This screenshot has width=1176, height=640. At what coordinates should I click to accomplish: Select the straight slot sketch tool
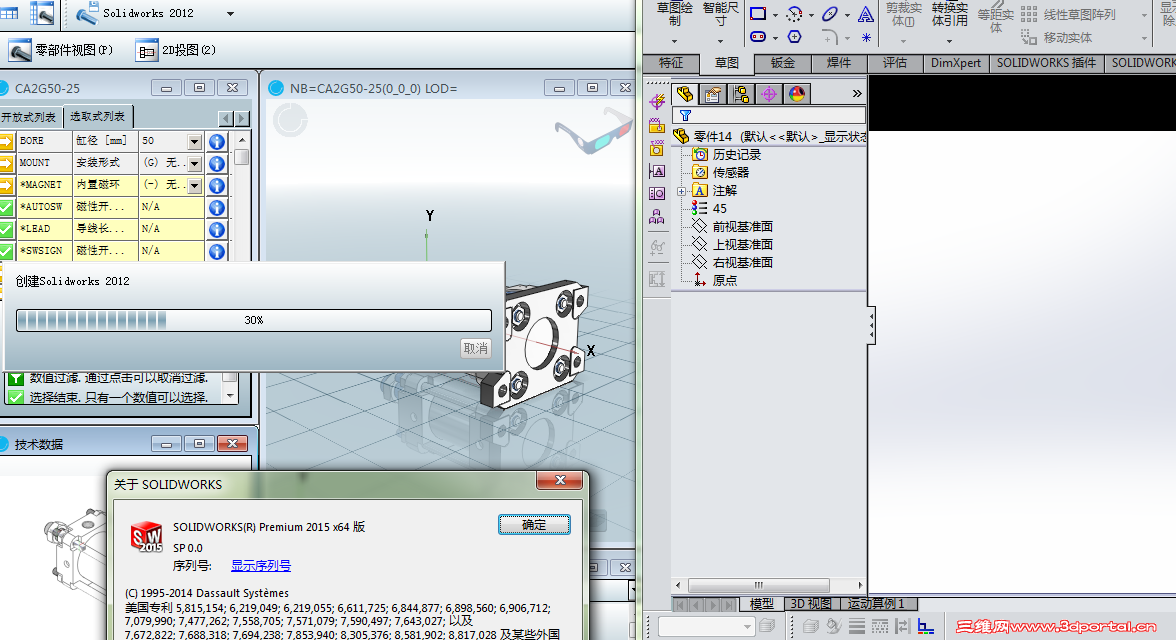(758, 37)
